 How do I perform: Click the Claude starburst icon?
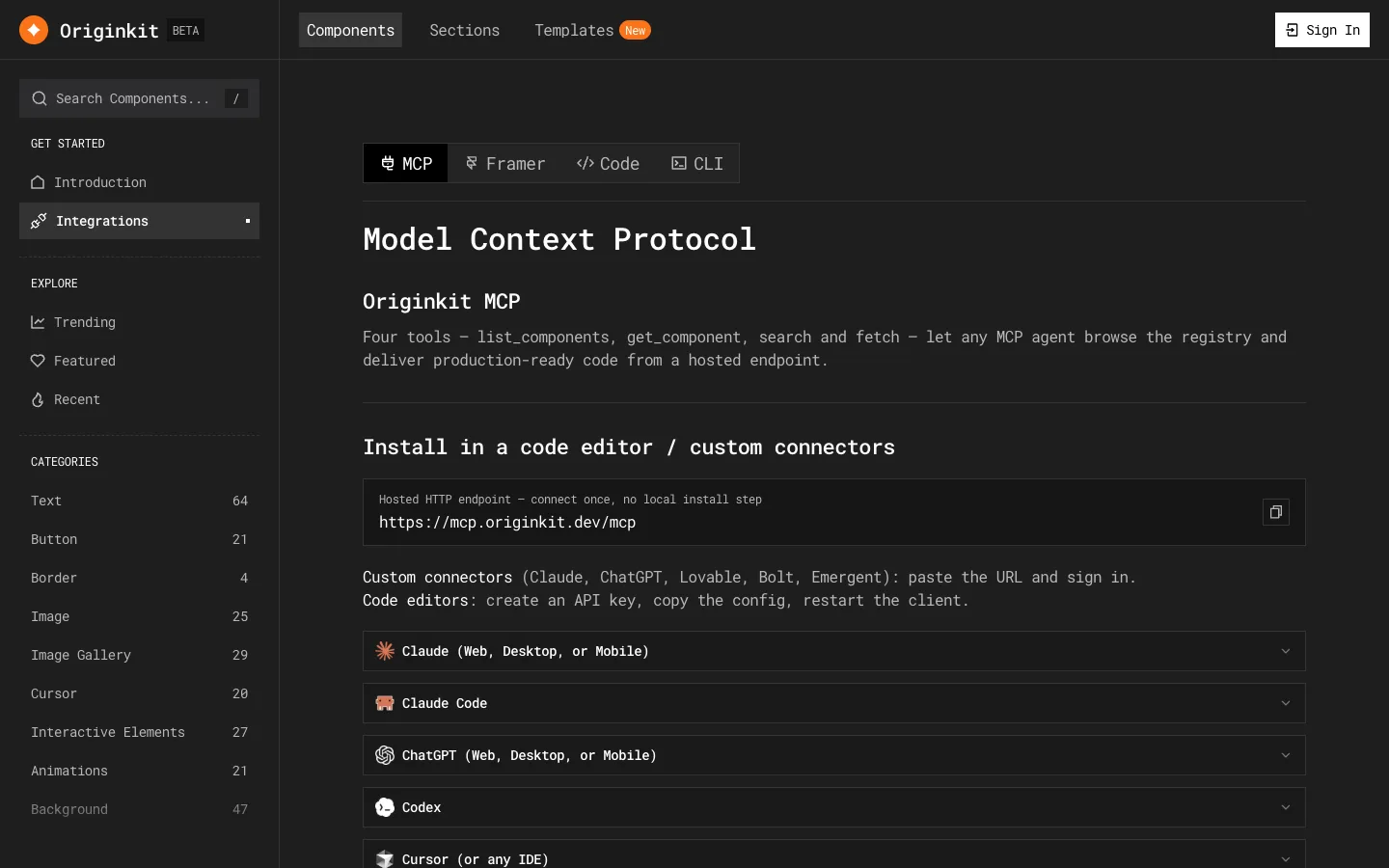[x=385, y=651]
